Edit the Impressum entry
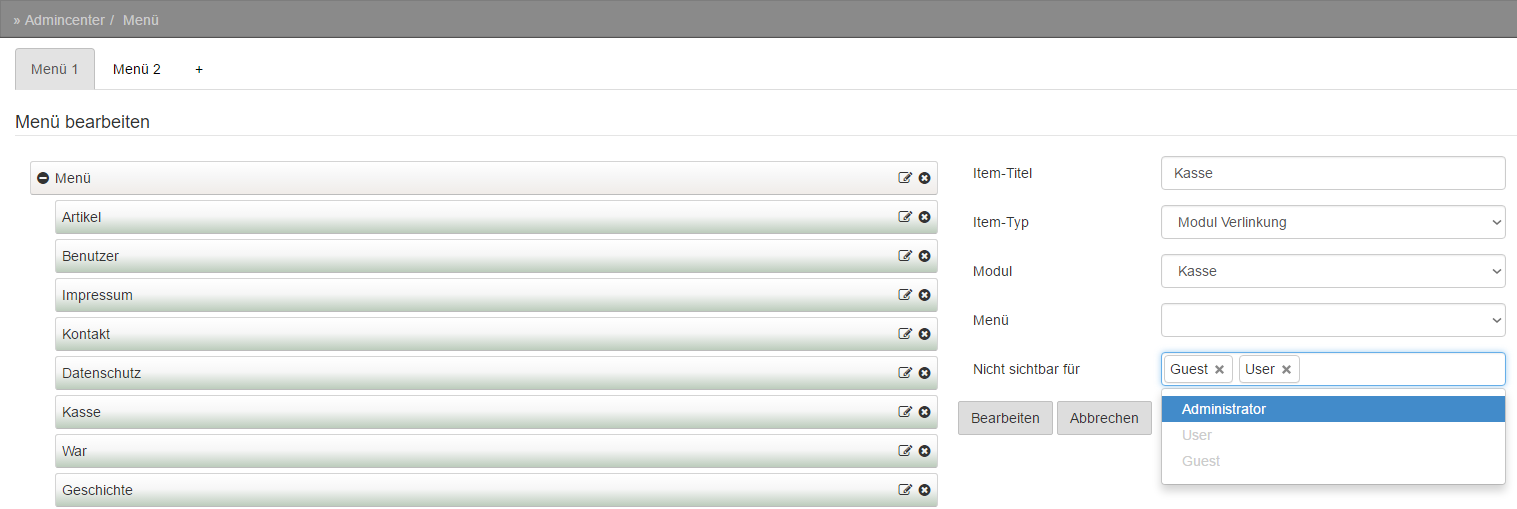 click(x=905, y=295)
